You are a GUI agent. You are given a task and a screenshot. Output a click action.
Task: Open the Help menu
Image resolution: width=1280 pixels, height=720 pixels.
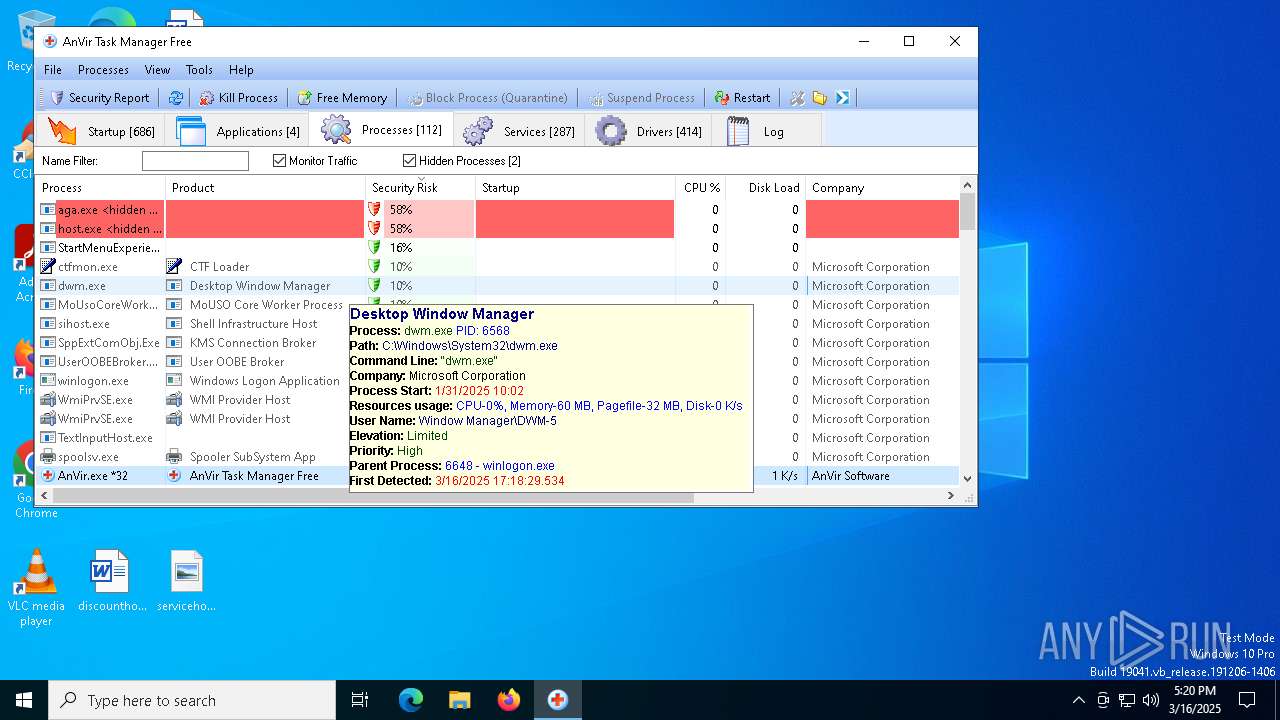click(x=241, y=70)
